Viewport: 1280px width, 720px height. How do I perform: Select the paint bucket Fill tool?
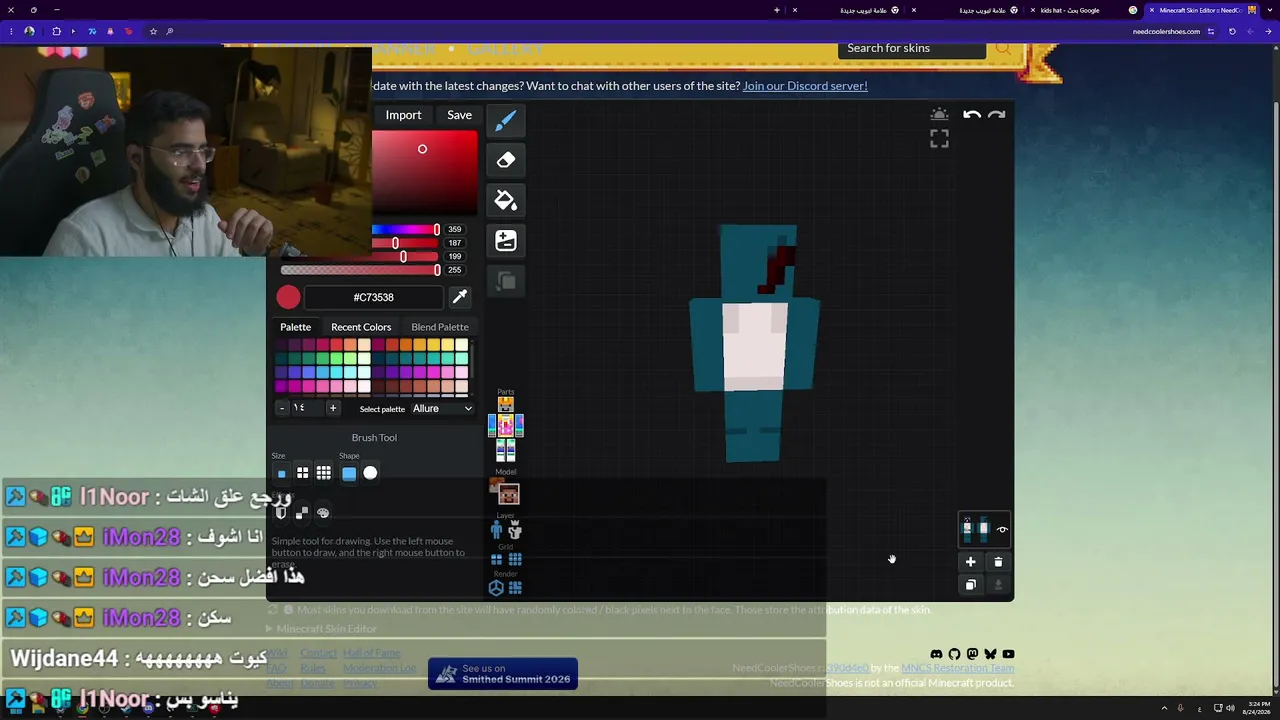coord(506,201)
